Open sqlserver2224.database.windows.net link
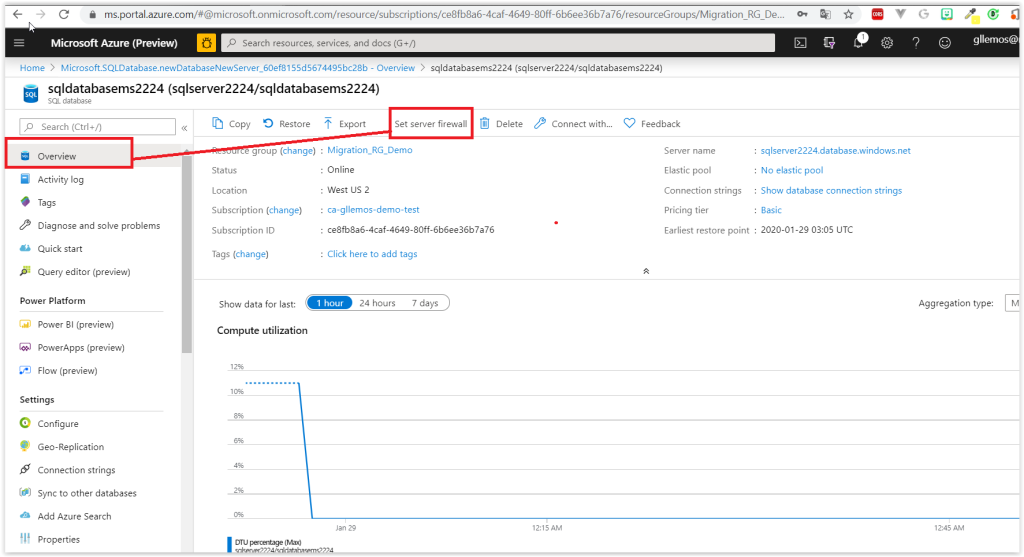This screenshot has height=557, width=1024. pos(835,151)
